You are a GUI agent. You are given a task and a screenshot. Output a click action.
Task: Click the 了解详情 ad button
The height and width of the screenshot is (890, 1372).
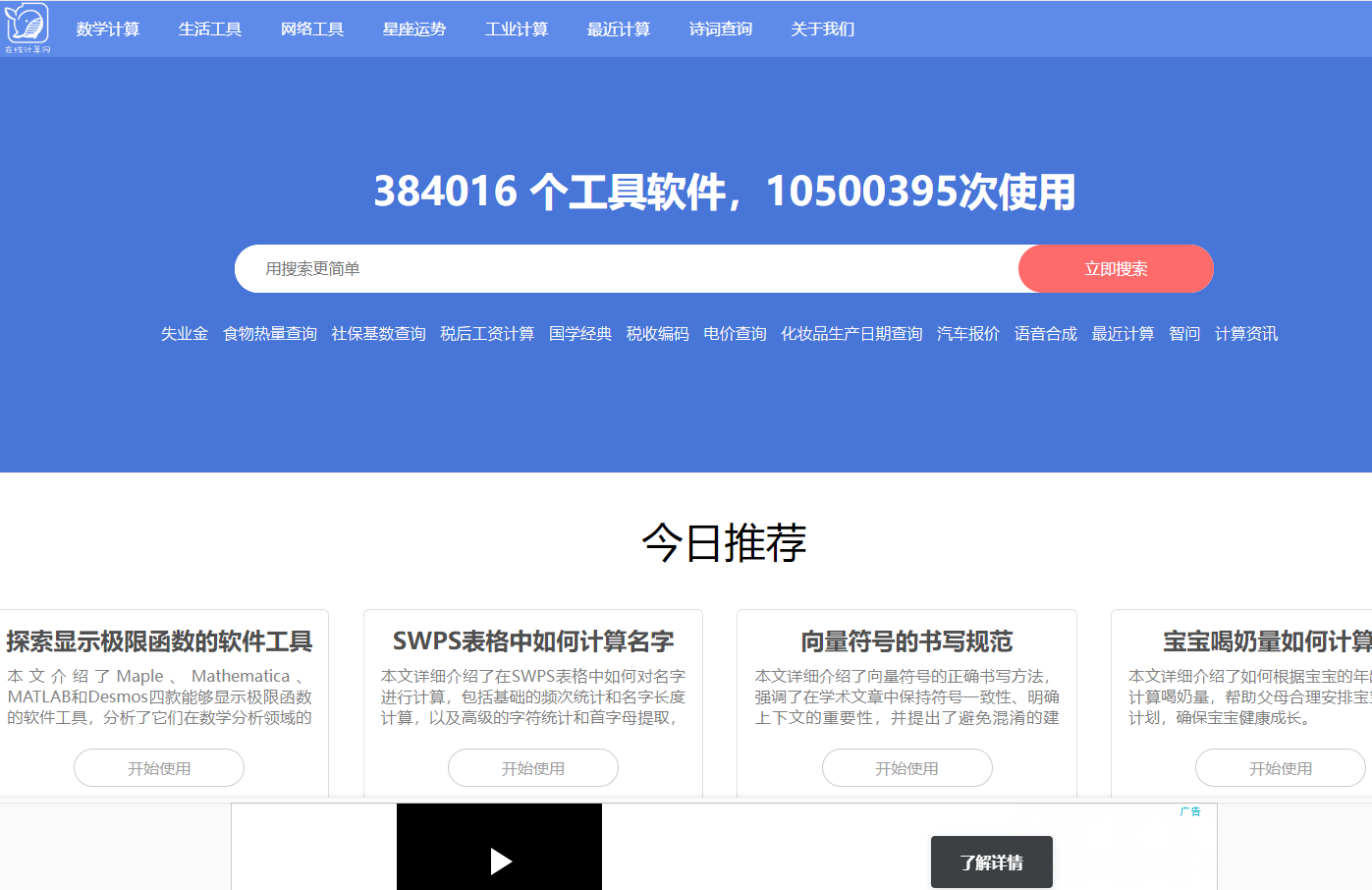[x=992, y=862]
